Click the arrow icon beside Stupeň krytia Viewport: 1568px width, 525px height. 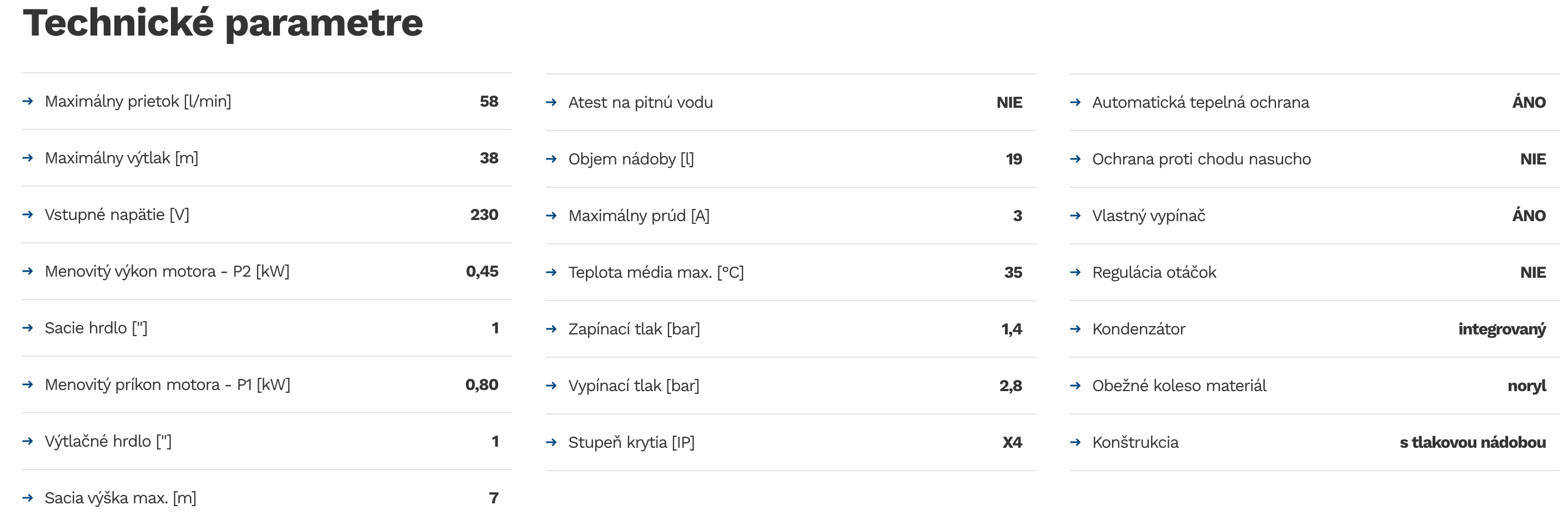[551, 442]
